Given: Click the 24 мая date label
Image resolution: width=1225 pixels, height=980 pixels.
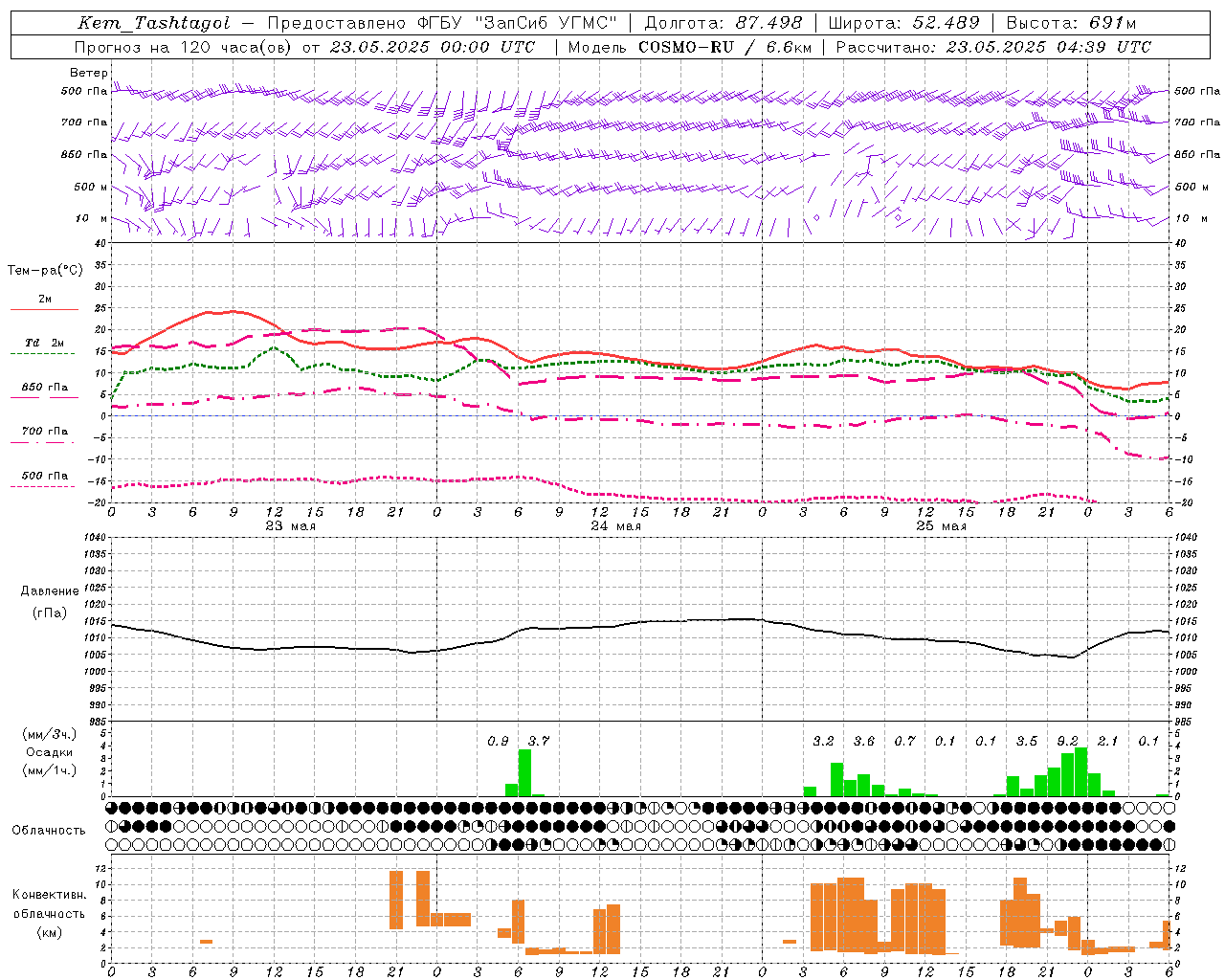Looking at the screenshot, I should click(x=615, y=526).
